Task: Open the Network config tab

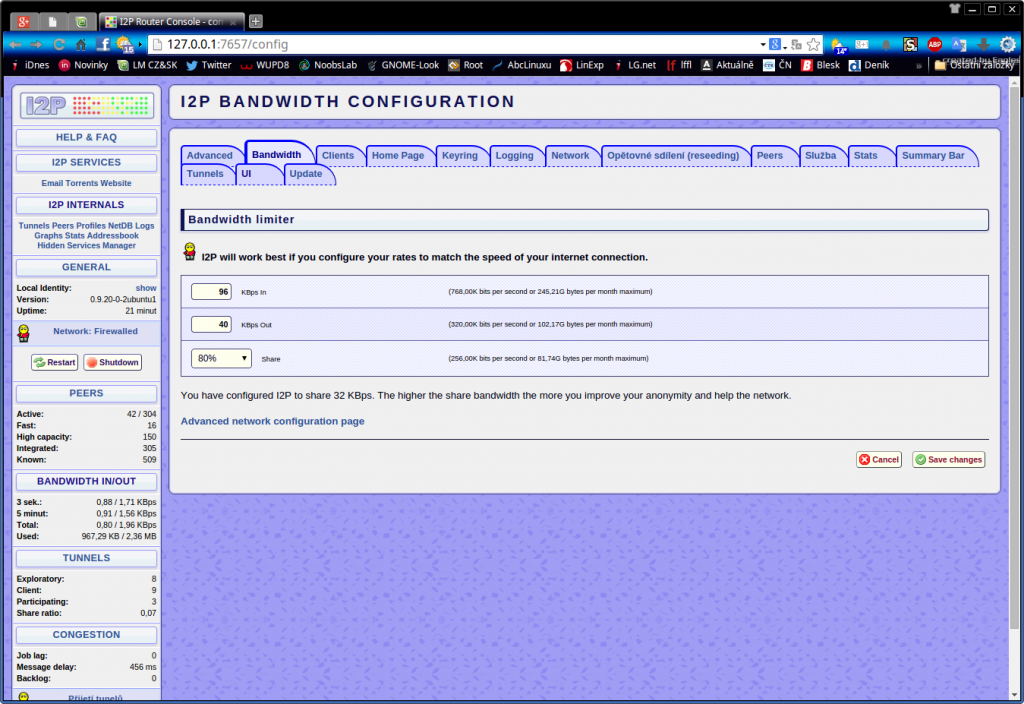Action: pos(570,155)
